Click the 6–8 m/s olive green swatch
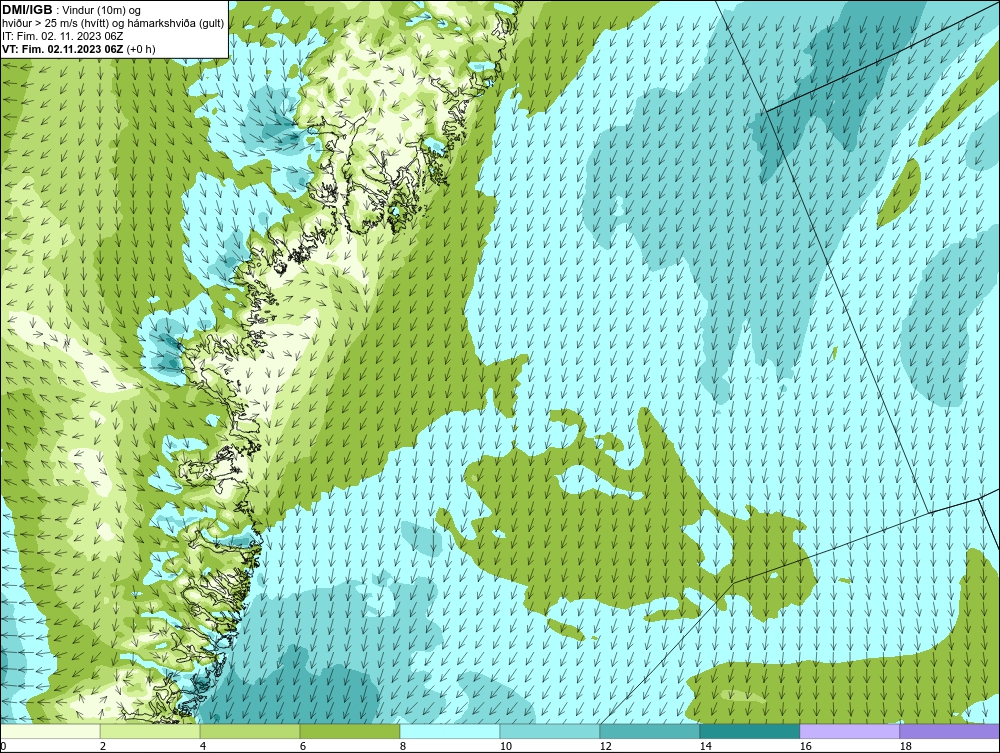The image size is (1000, 753). (349, 731)
